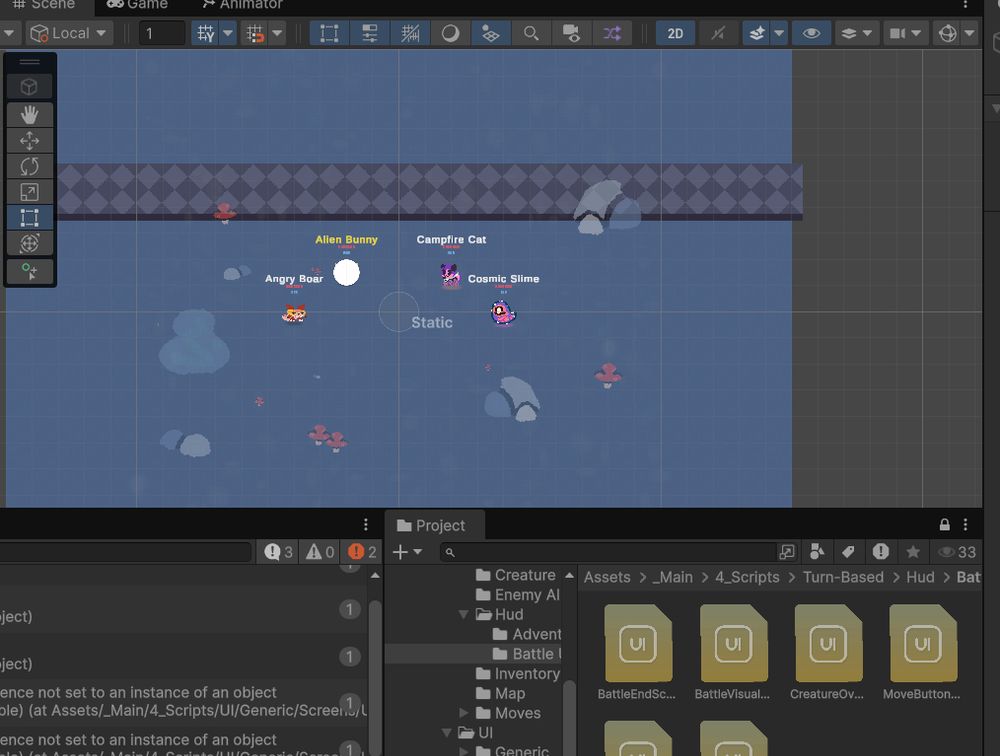Click the search by label tag icon
This screenshot has height=756, width=1000.
coord(848,552)
